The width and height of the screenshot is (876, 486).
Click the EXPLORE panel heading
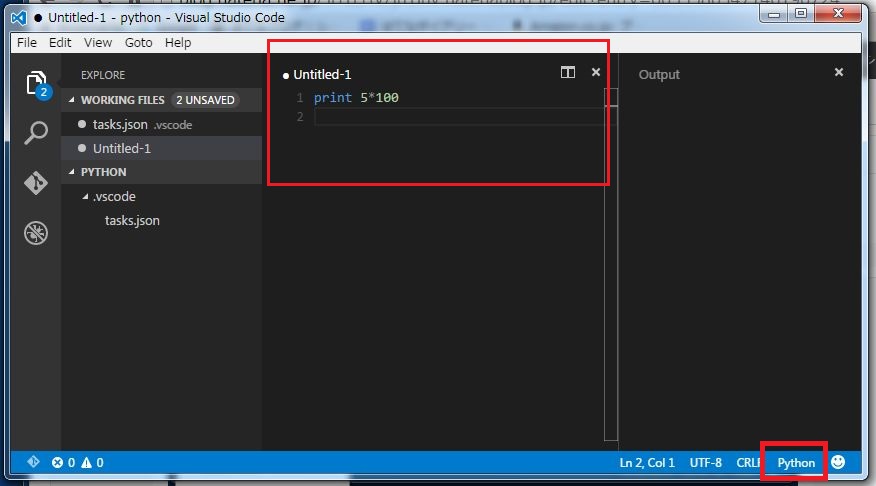pos(103,75)
